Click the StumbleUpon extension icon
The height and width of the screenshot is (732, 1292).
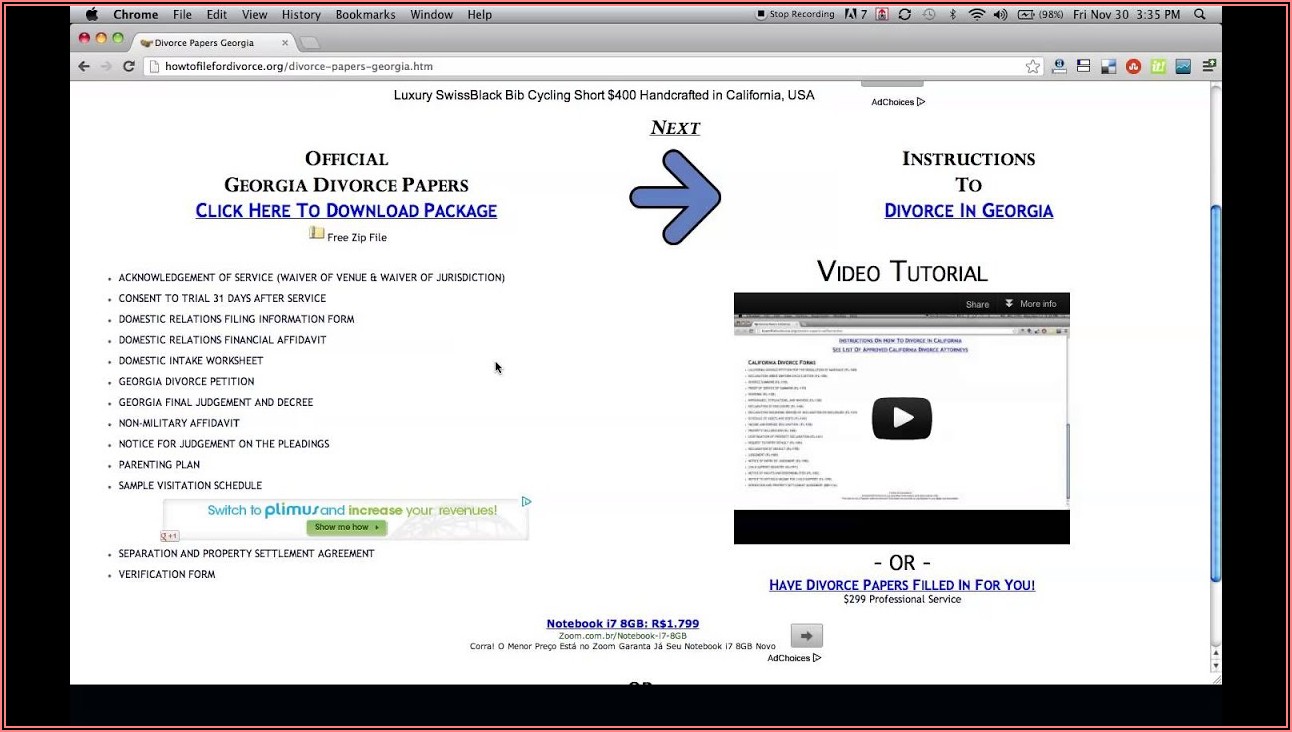pos(1133,67)
